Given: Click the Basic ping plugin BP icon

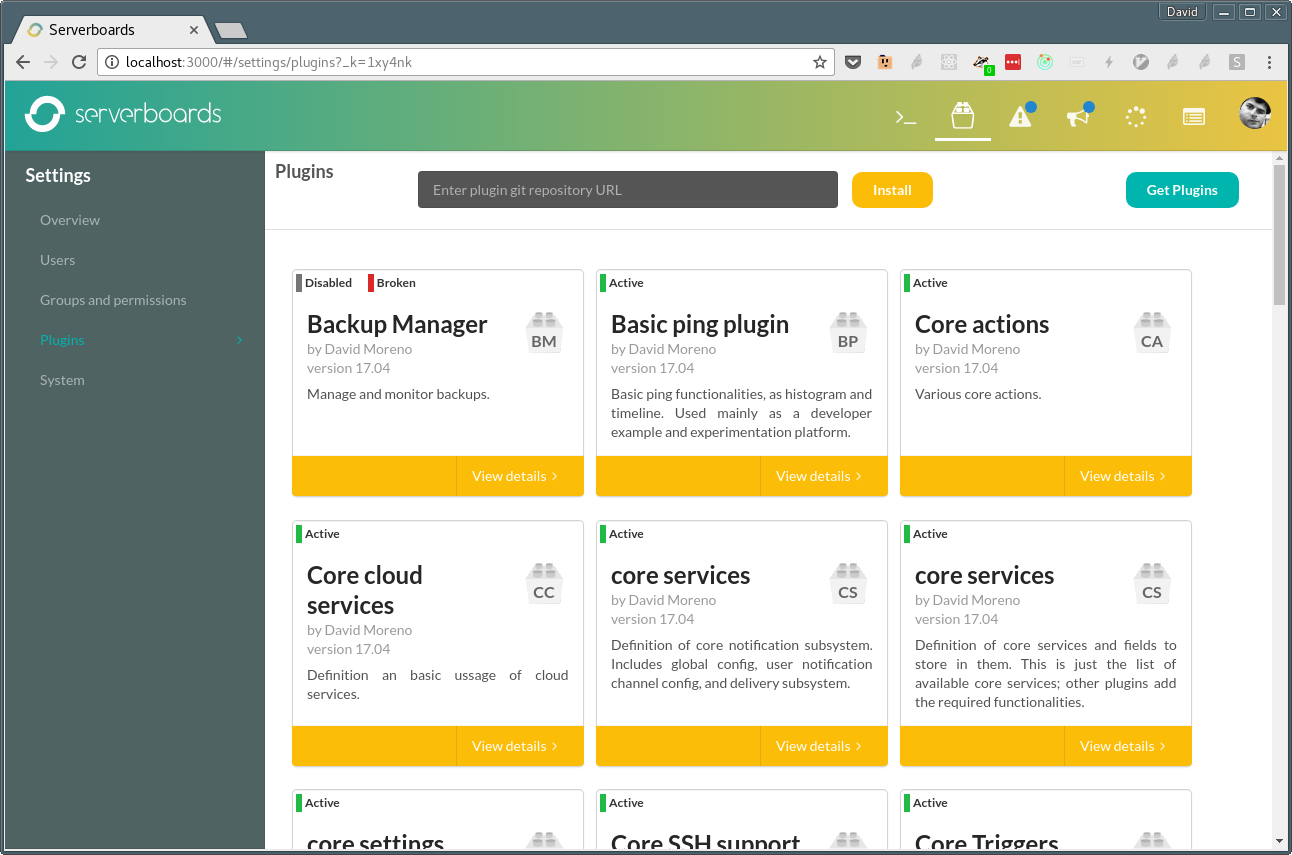Looking at the screenshot, I should tap(848, 333).
